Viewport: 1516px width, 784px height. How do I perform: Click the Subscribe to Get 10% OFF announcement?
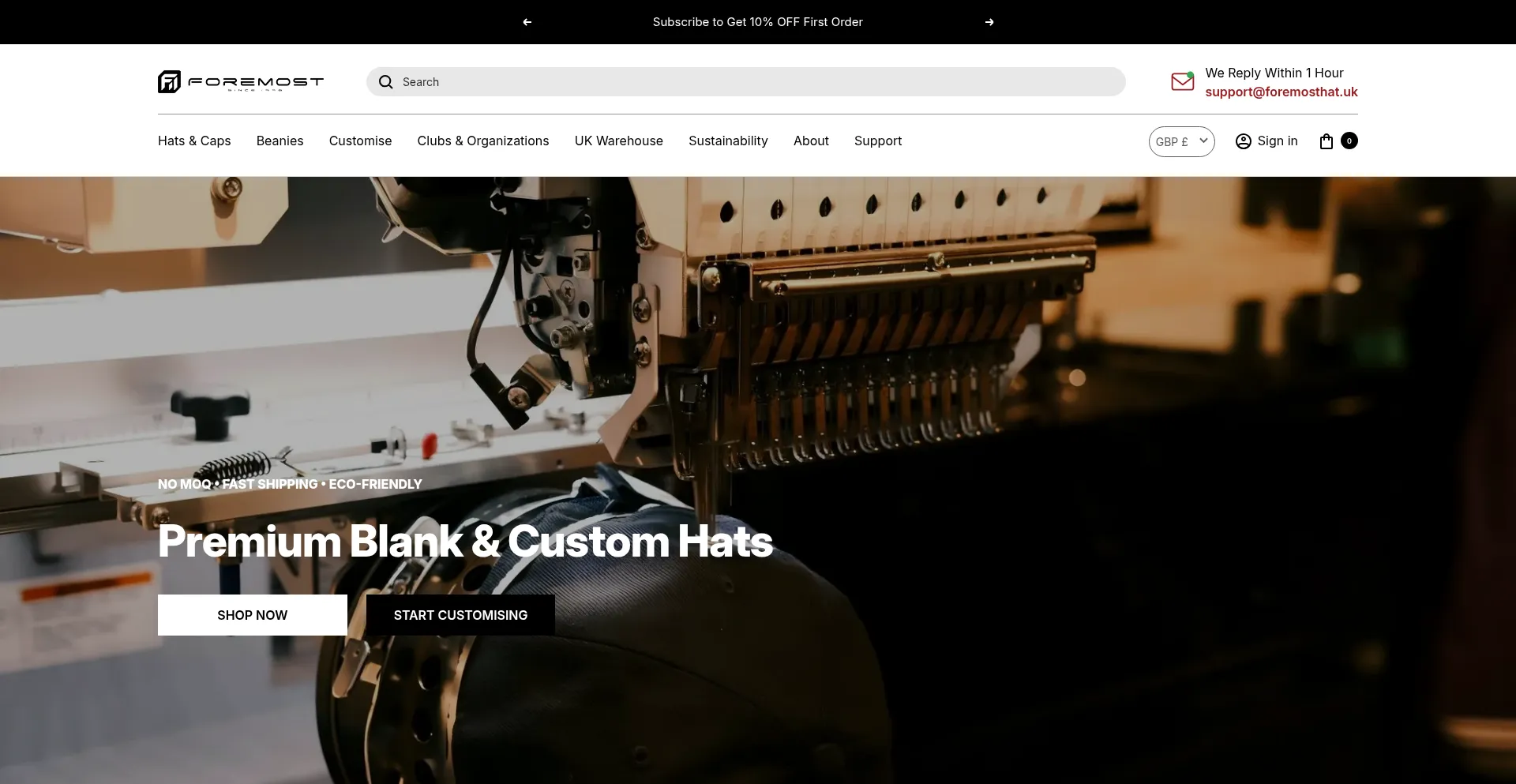(x=758, y=22)
